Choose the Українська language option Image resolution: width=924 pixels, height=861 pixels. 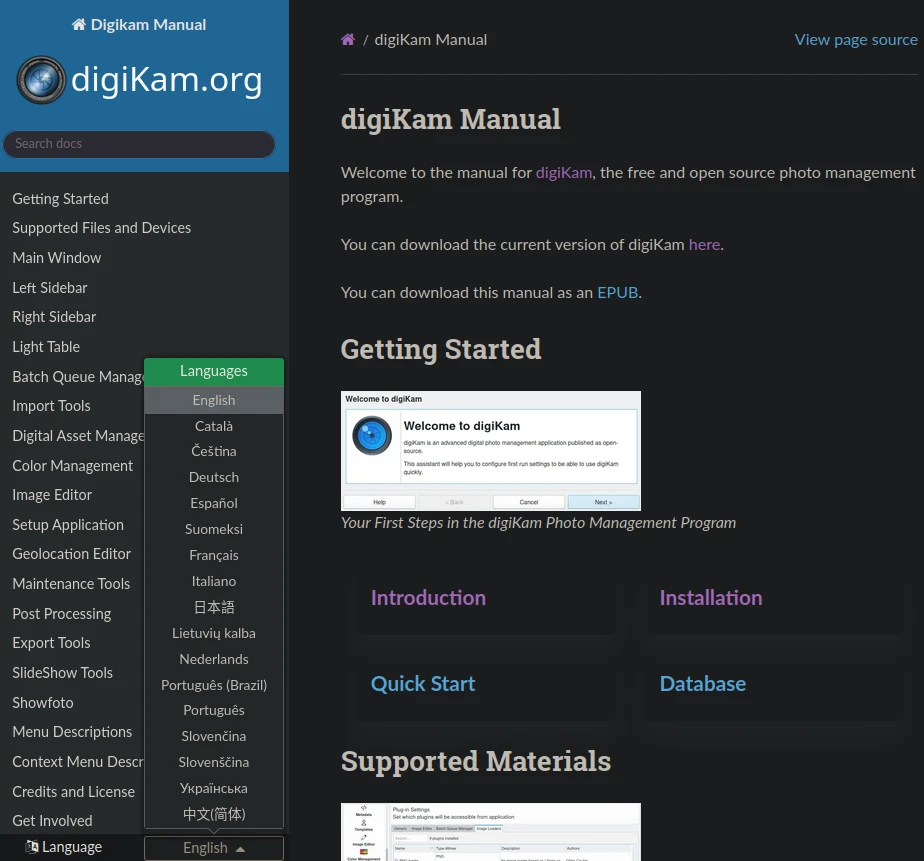tap(213, 788)
